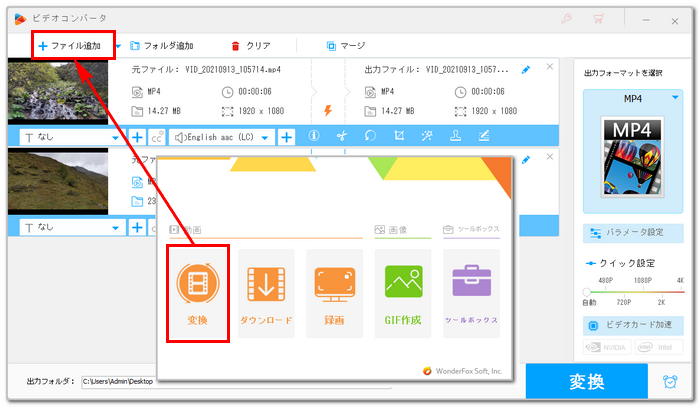This screenshot has width=700, height=407.
Task: Set quick setting slider to 1080P
Action: tap(643, 280)
